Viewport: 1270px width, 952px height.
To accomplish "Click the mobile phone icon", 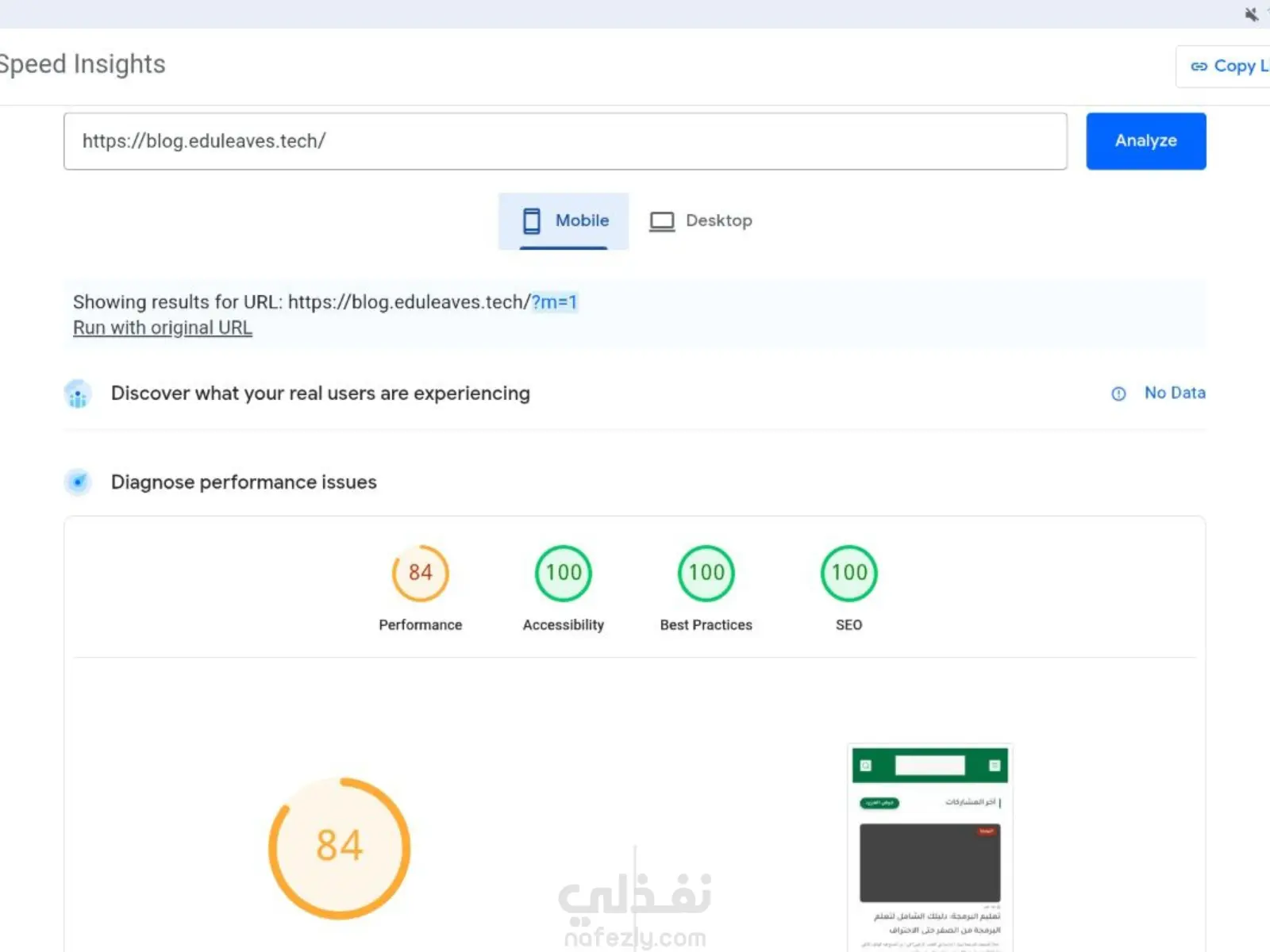I will pyautogui.click(x=532, y=221).
